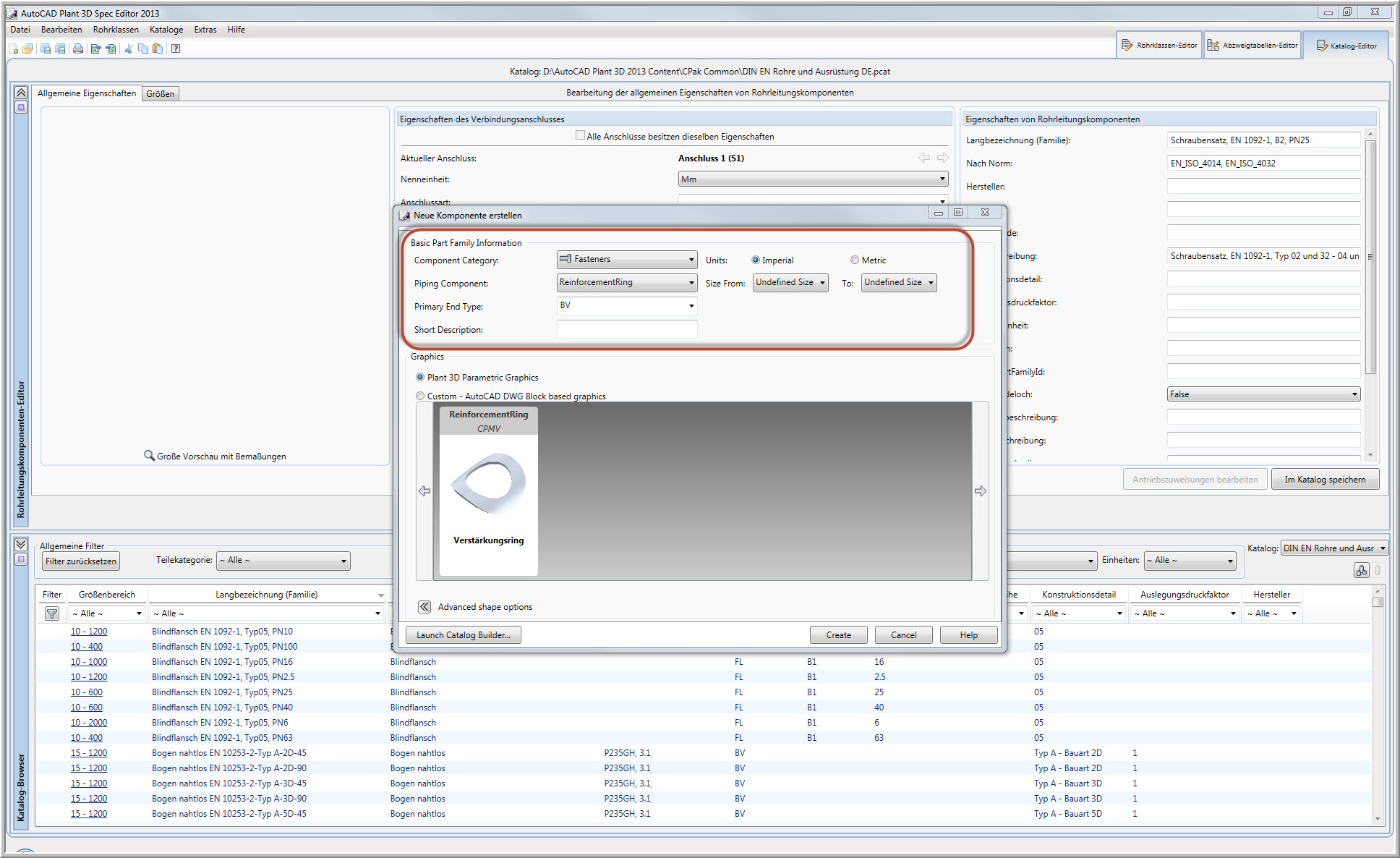
Task: Click next Anschluss right arrow
Action: point(943,158)
